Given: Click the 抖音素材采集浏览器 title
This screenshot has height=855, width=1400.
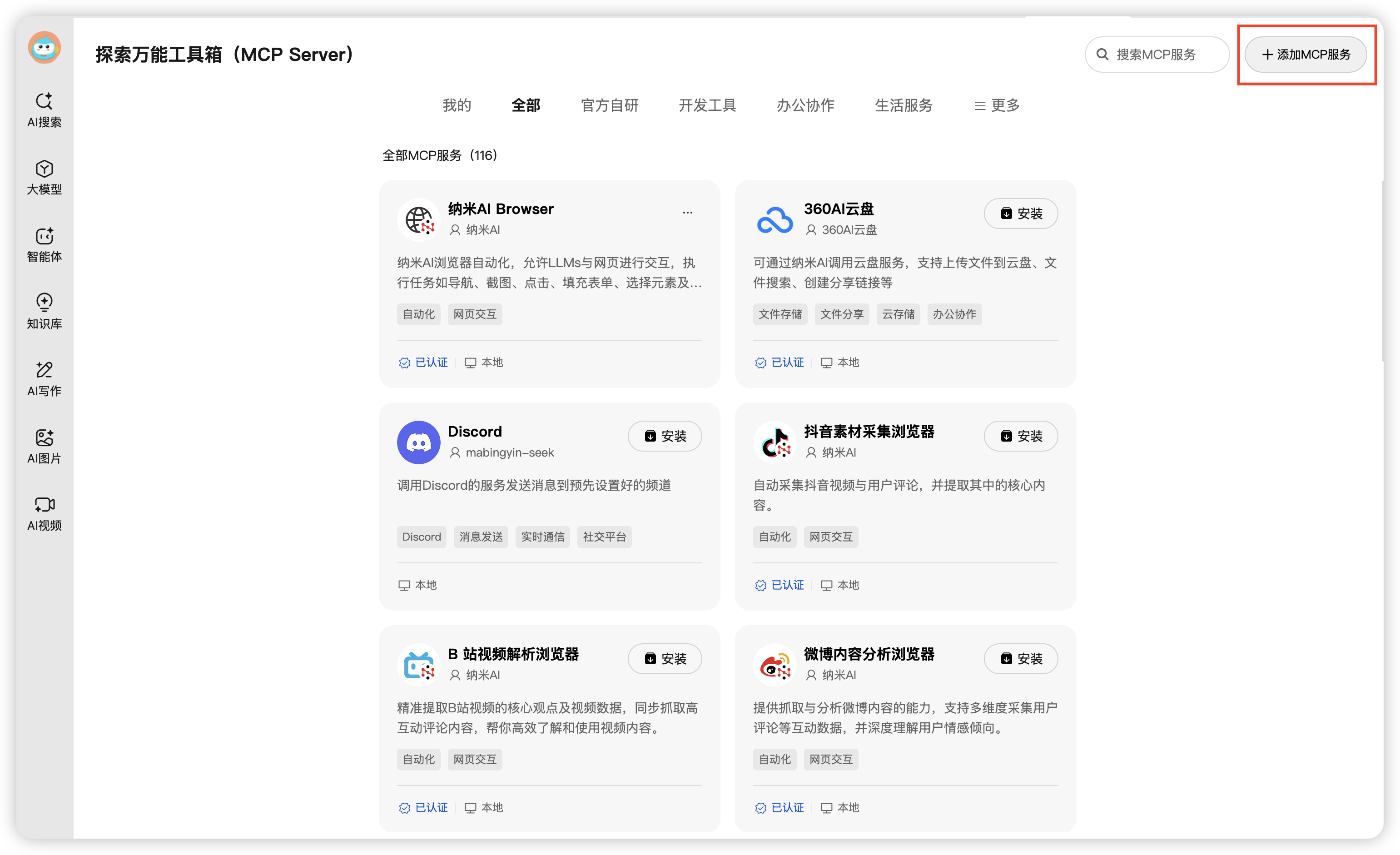Looking at the screenshot, I should pos(869,432).
